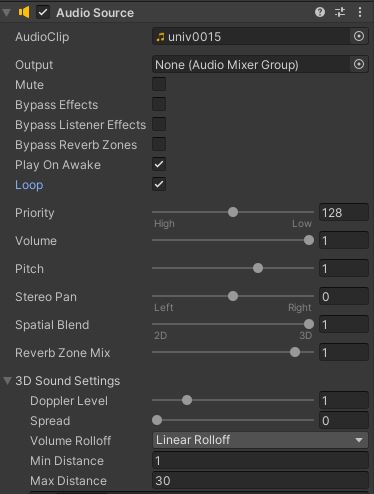The width and height of the screenshot is (374, 494).
Task: Turn off the Loop checkbox
Action: [159, 184]
